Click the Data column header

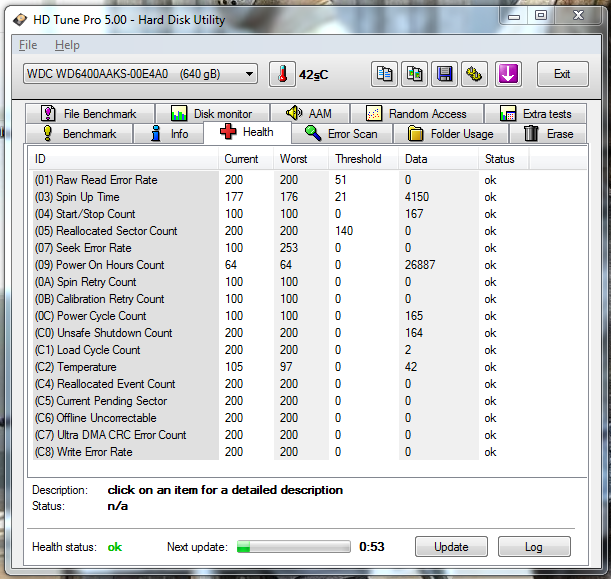[439, 159]
